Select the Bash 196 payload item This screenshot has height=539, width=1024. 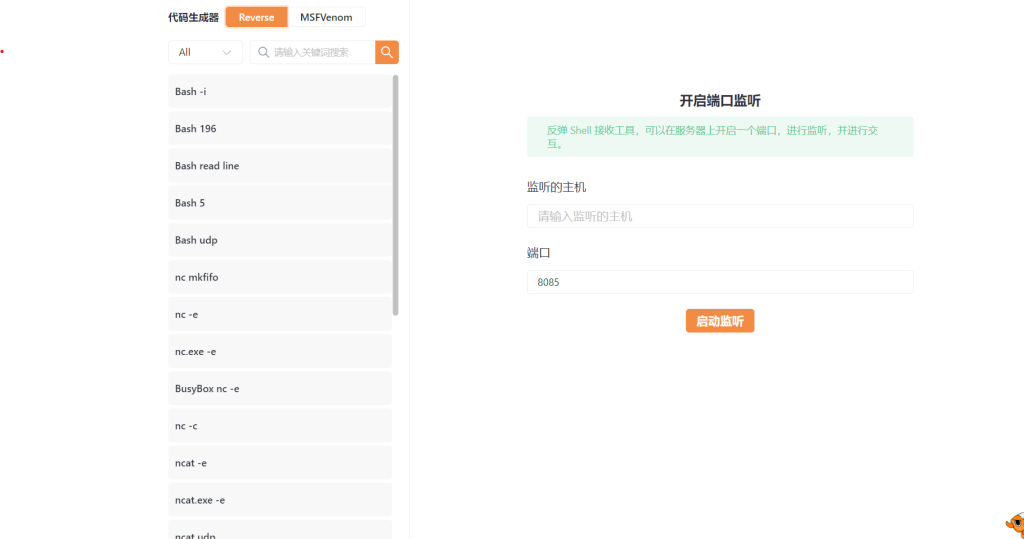278,129
